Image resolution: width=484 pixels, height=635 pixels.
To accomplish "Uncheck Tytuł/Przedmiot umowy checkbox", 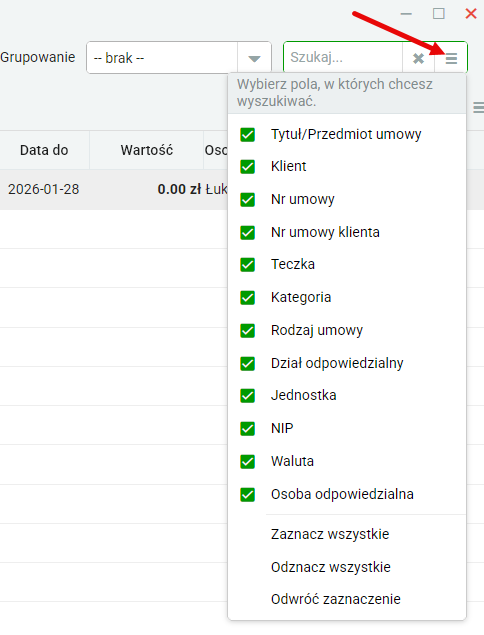I will coord(247,134).
